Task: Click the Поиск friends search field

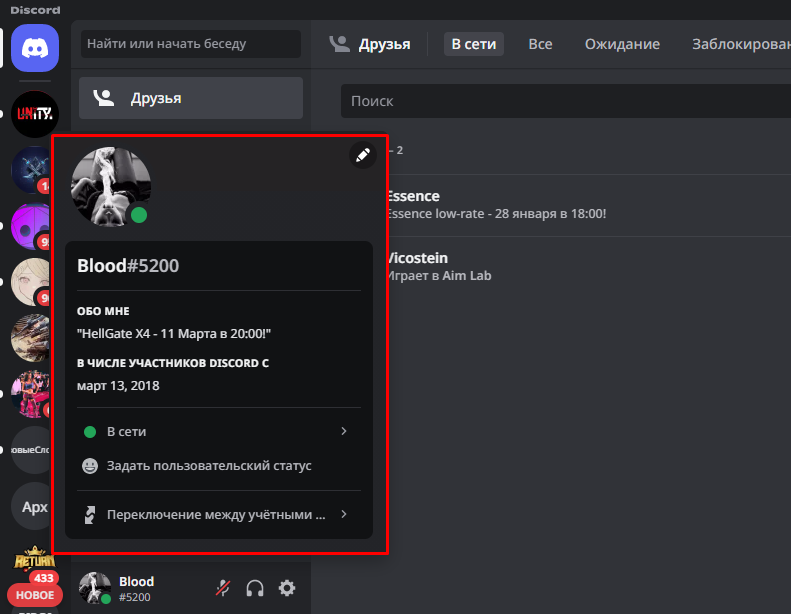Action: [566, 101]
